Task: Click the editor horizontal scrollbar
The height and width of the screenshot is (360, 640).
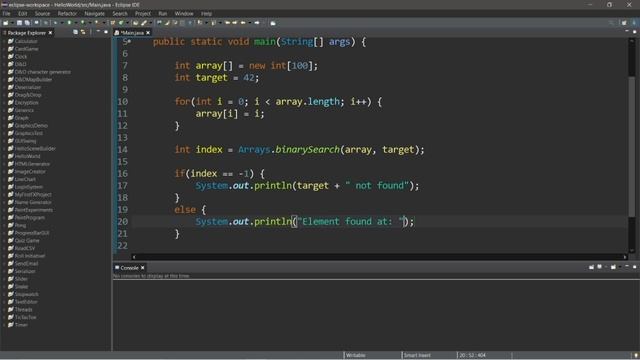Action: click(380, 257)
